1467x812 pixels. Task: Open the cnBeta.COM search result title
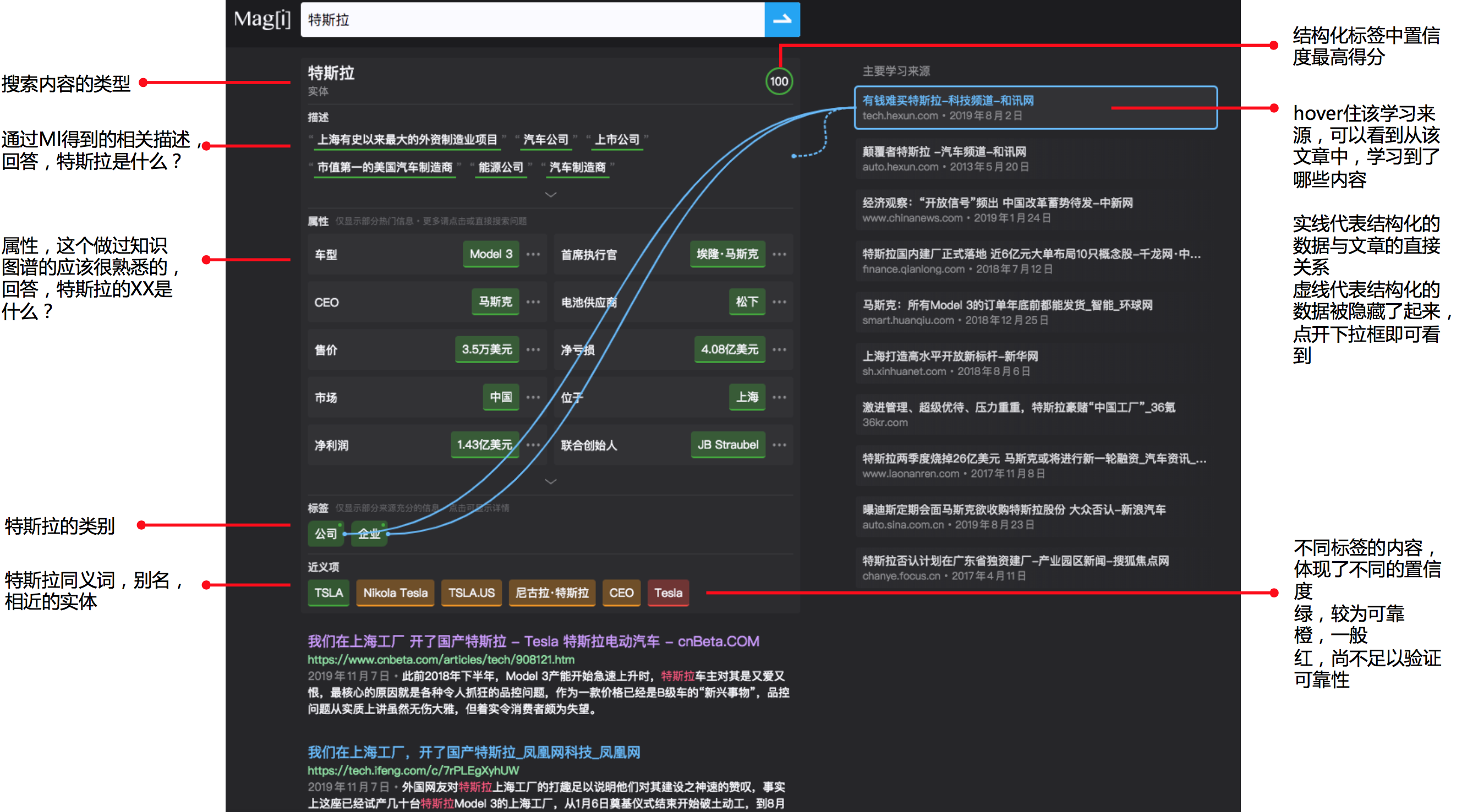pos(533,641)
